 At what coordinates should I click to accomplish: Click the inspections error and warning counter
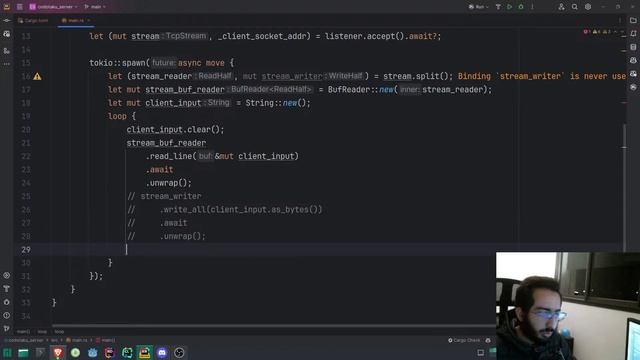point(598,32)
